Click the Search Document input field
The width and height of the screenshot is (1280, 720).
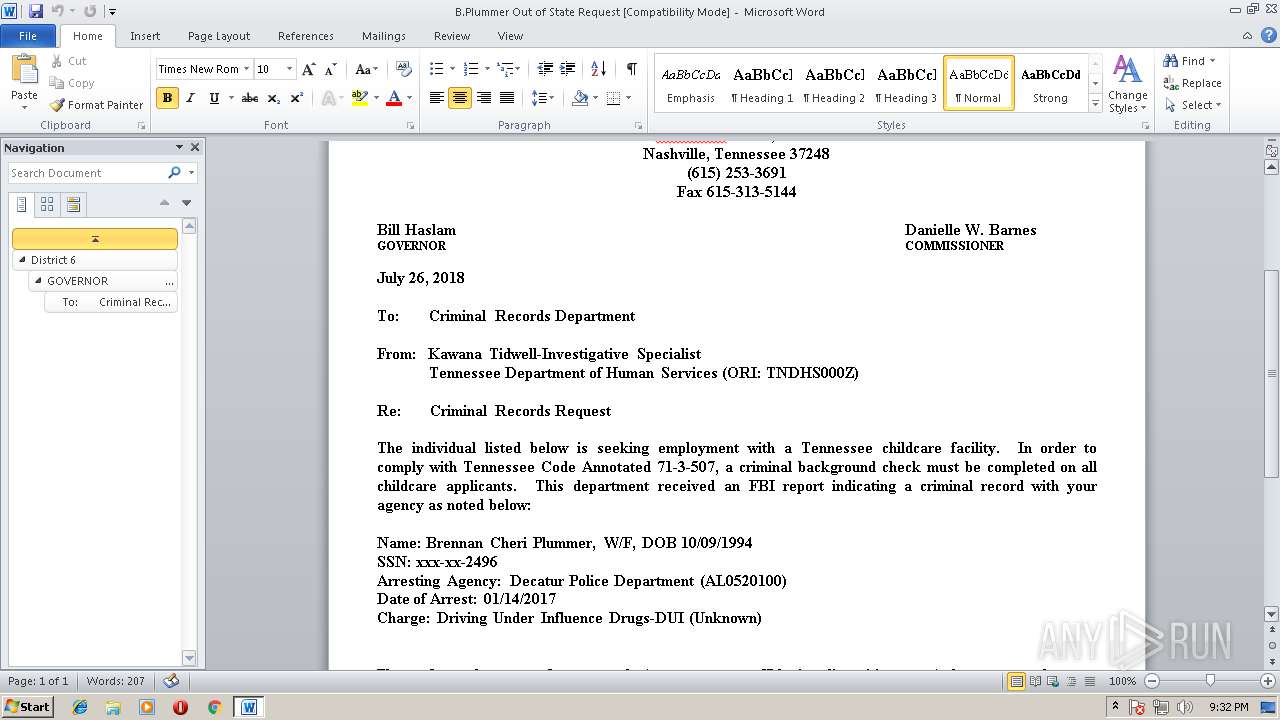tap(87, 173)
